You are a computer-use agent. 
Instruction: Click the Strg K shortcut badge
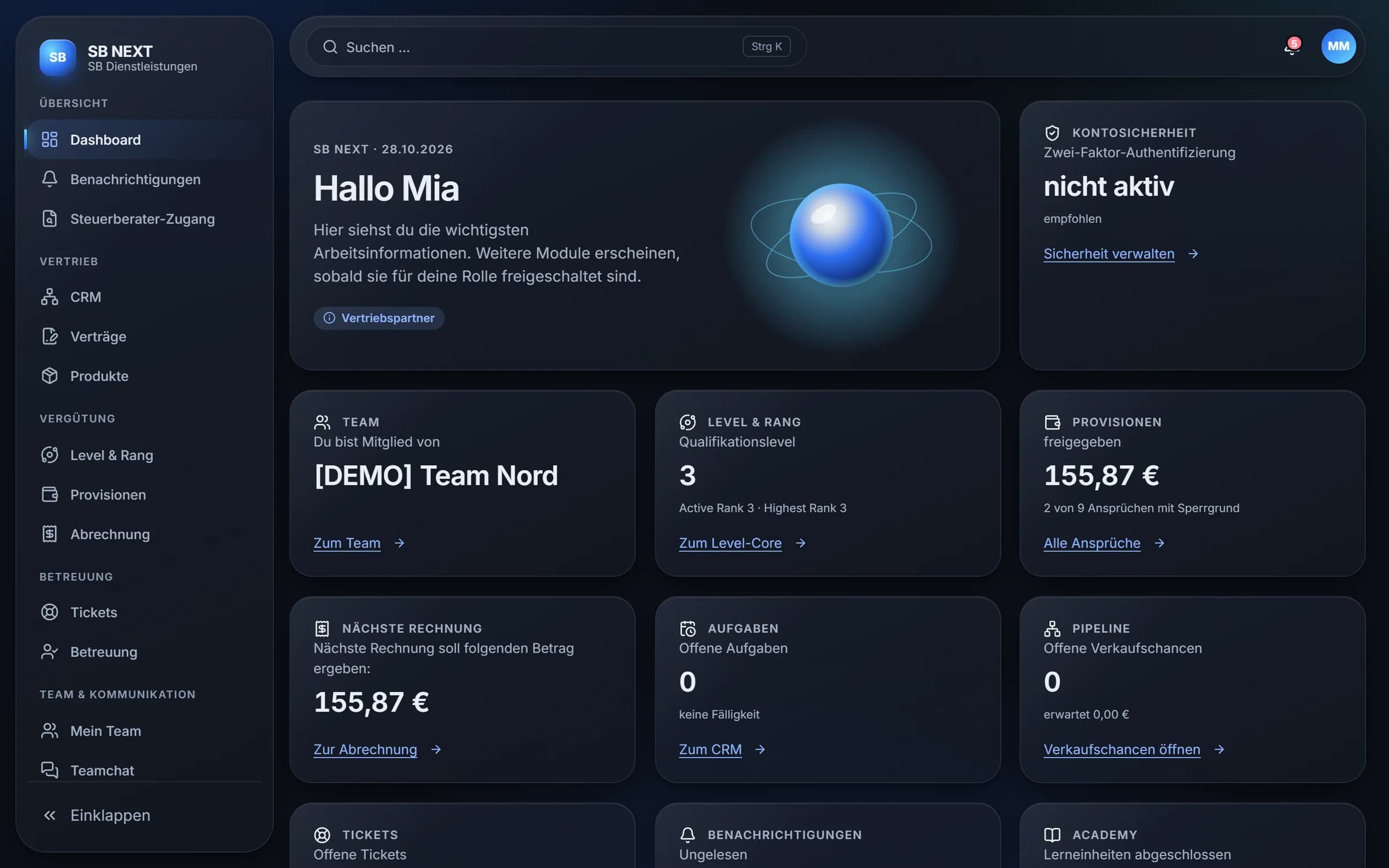(x=766, y=46)
